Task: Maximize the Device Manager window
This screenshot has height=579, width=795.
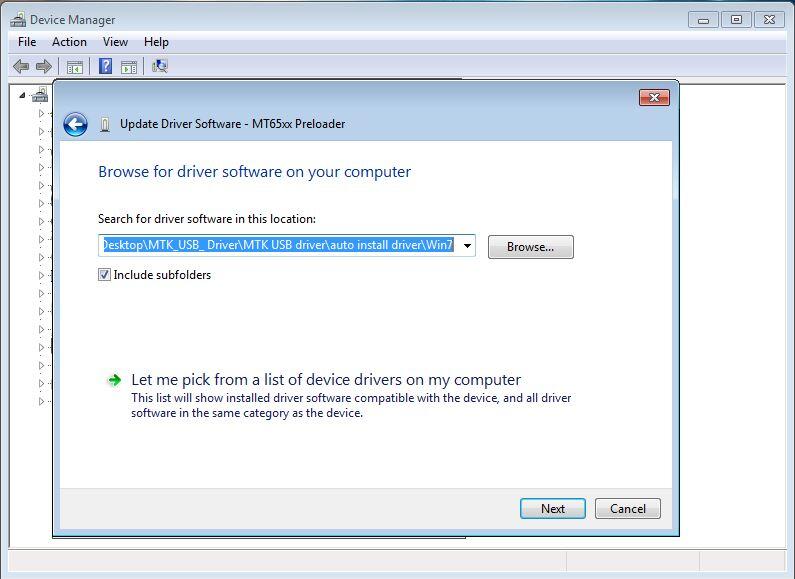Action: coord(736,20)
